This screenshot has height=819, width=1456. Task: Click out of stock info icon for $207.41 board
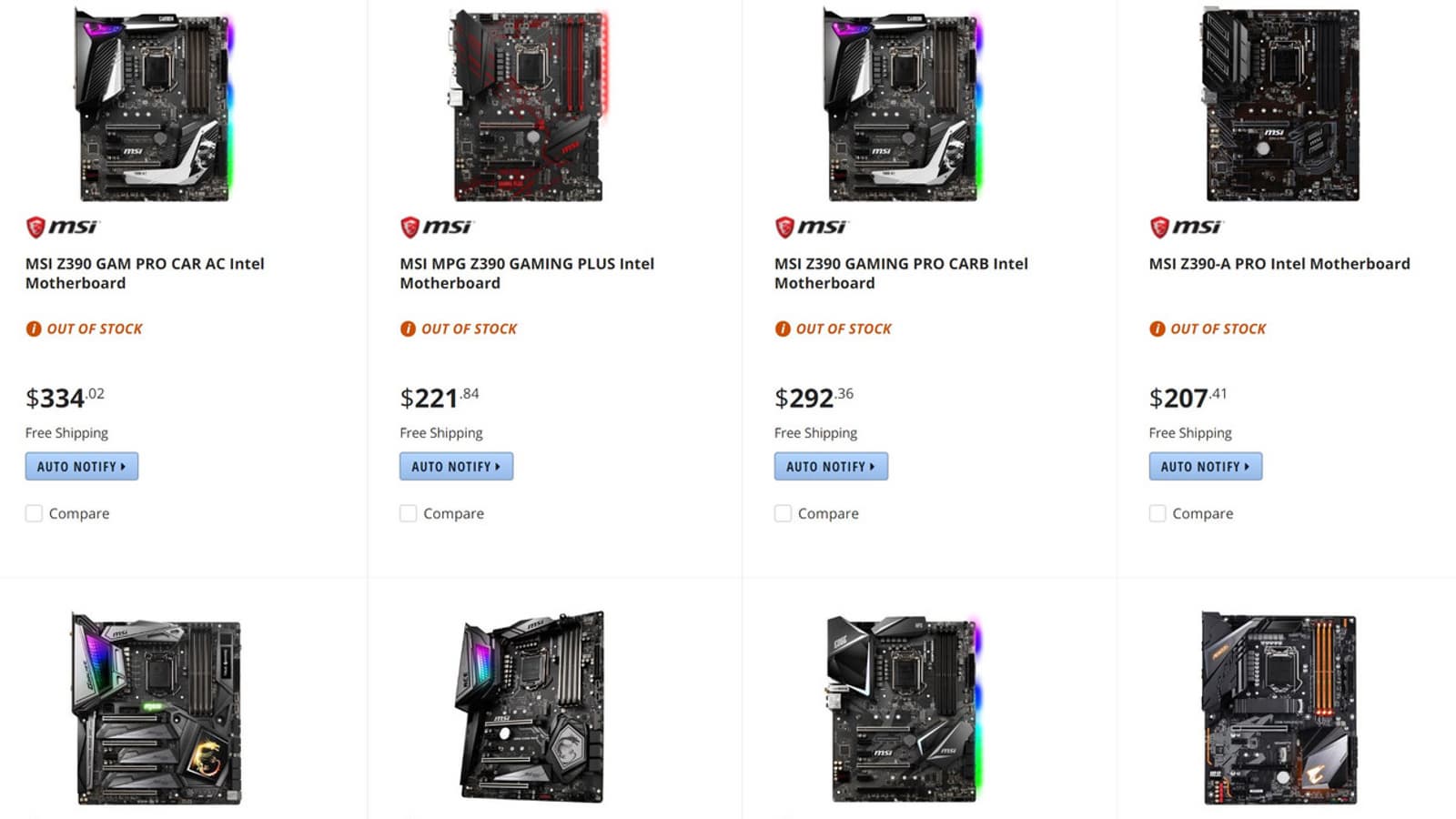point(1158,329)
